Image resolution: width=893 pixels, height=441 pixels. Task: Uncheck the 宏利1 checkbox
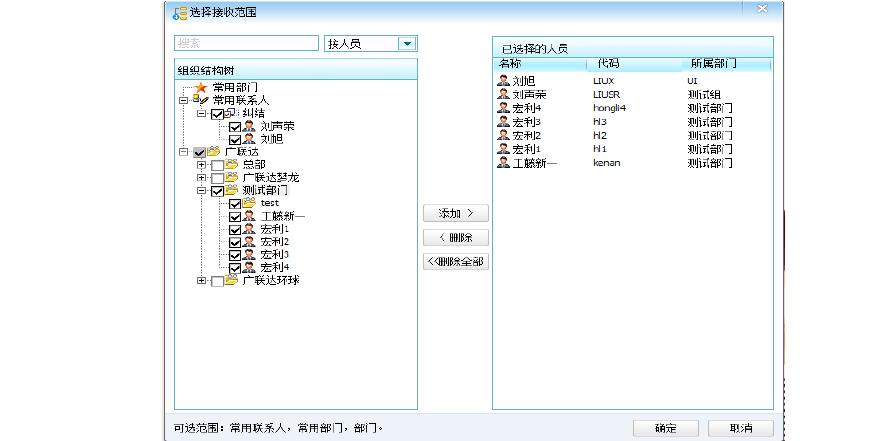pos(235,229)
